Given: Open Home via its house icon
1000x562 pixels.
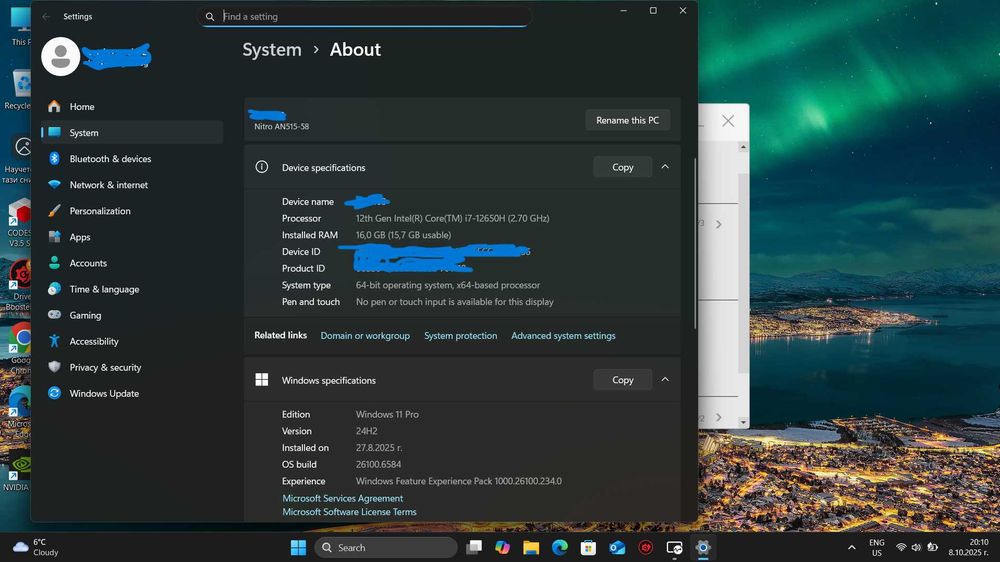Looking at the screenshot, I should (x=54, y=107).
